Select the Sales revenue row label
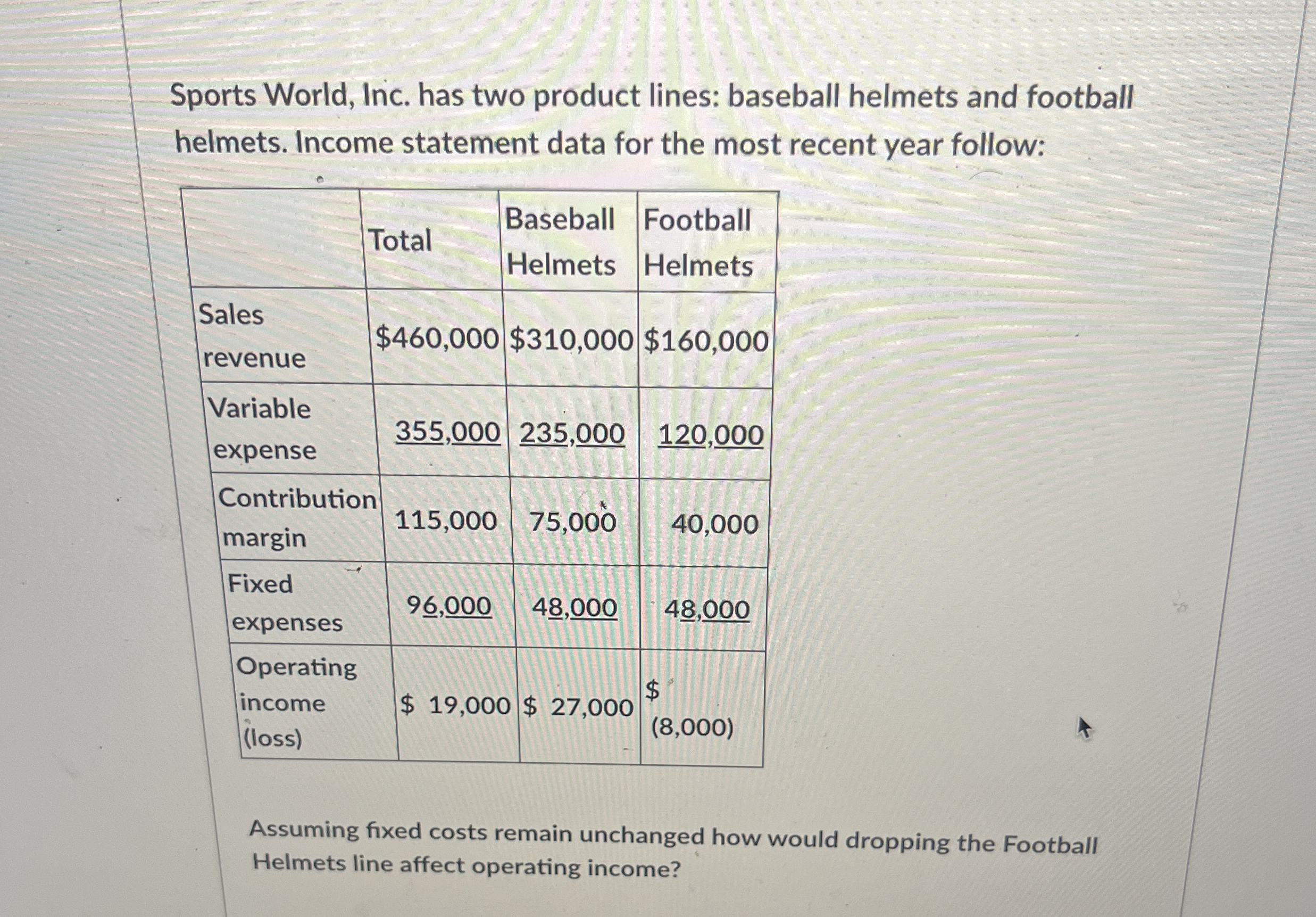1316x917 pixels. tap(252, 336)
